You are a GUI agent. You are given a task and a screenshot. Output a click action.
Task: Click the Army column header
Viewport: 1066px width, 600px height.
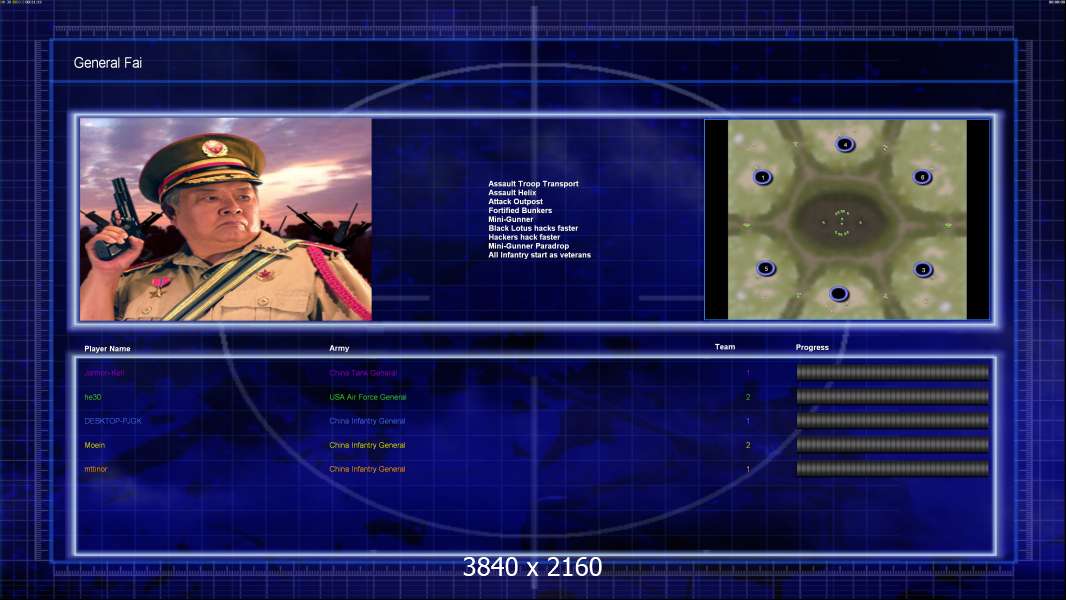click(339, 348)
